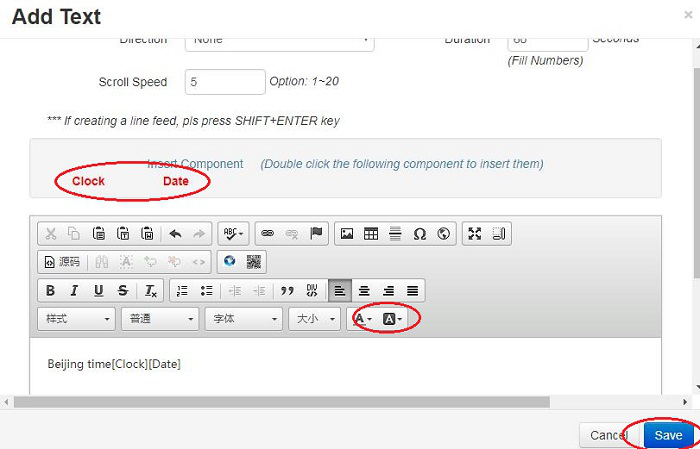This screenshot has width=700, height=449.
Task: Click the Save button
Action: coord(668,435)
